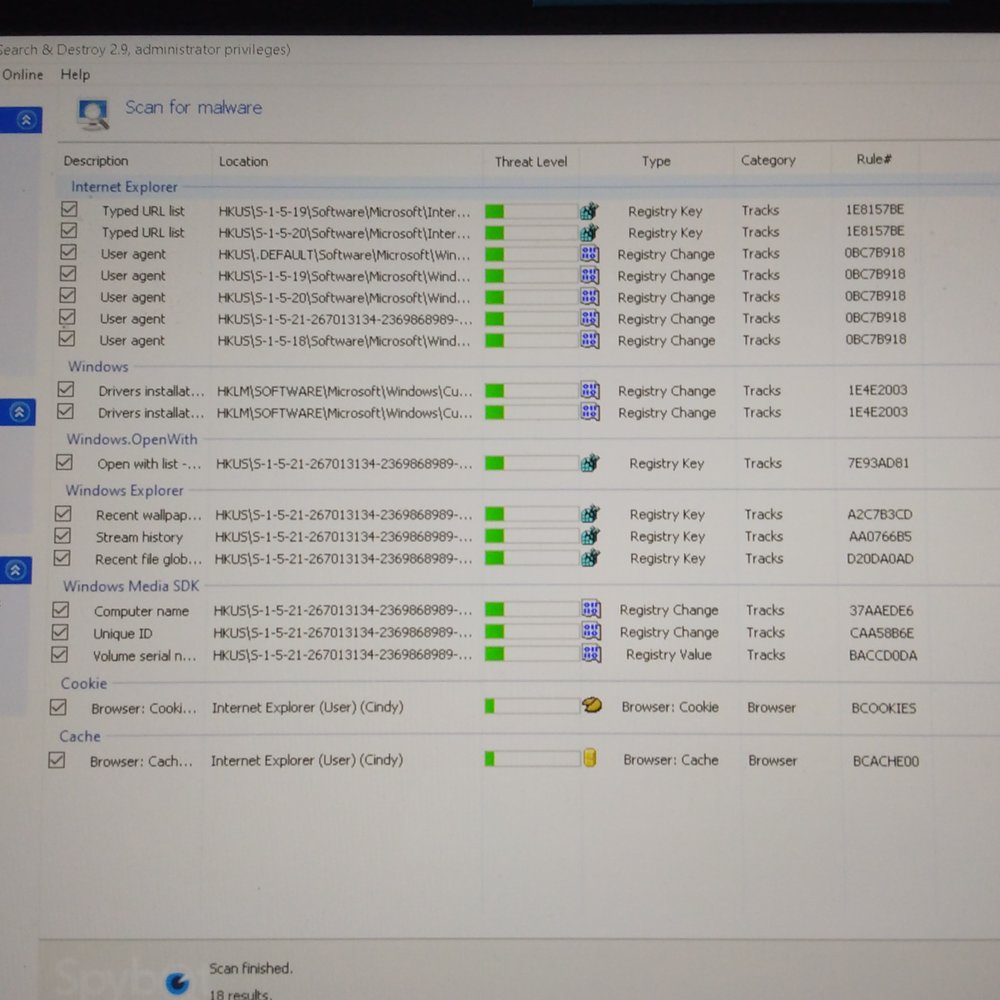Viewport: 1000px width, 1000px height.
Task: Toggle the bottom sidebar chevron button
Action: coord(15,570)
